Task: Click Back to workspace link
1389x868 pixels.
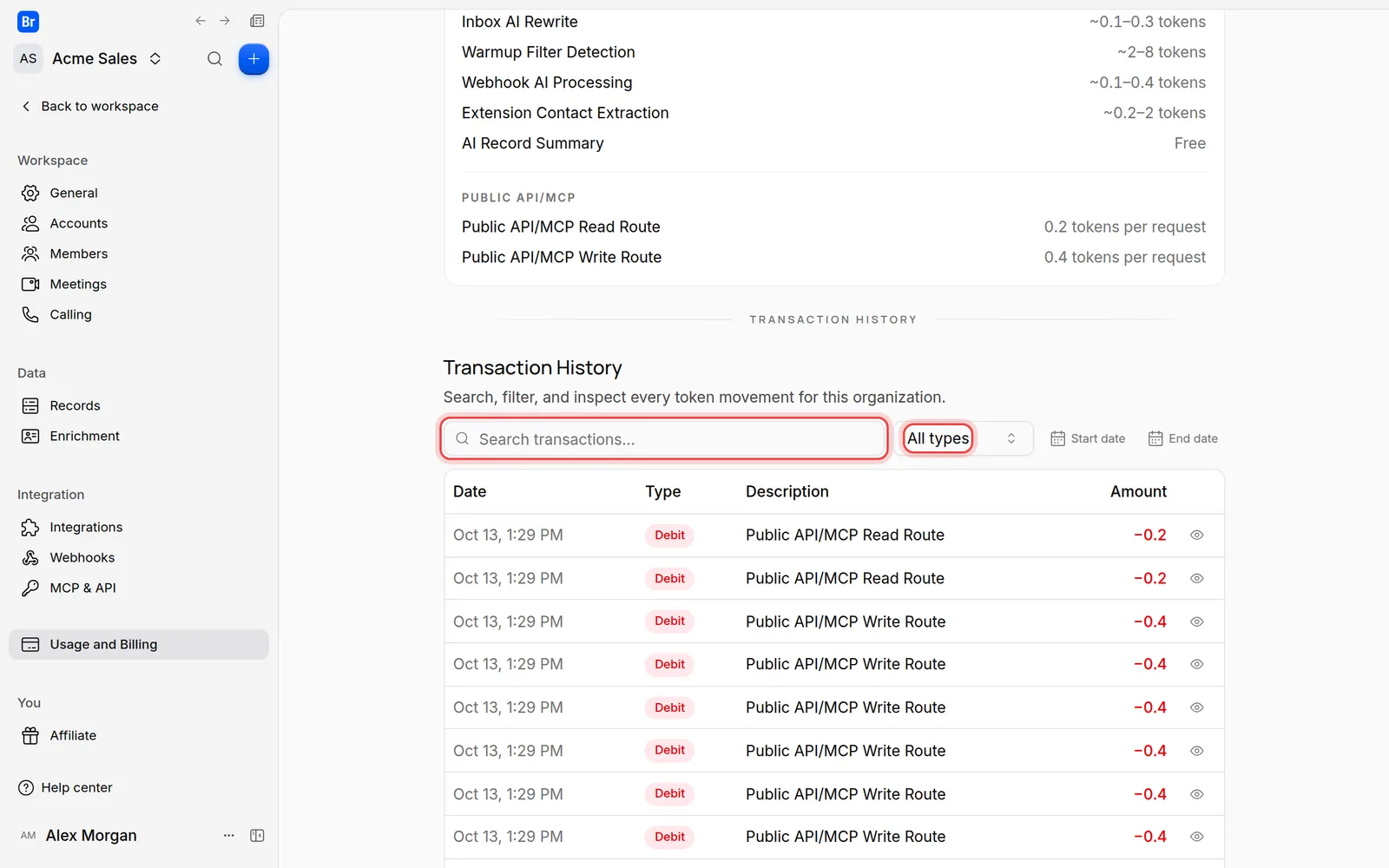Action: [x=89, y=106]
